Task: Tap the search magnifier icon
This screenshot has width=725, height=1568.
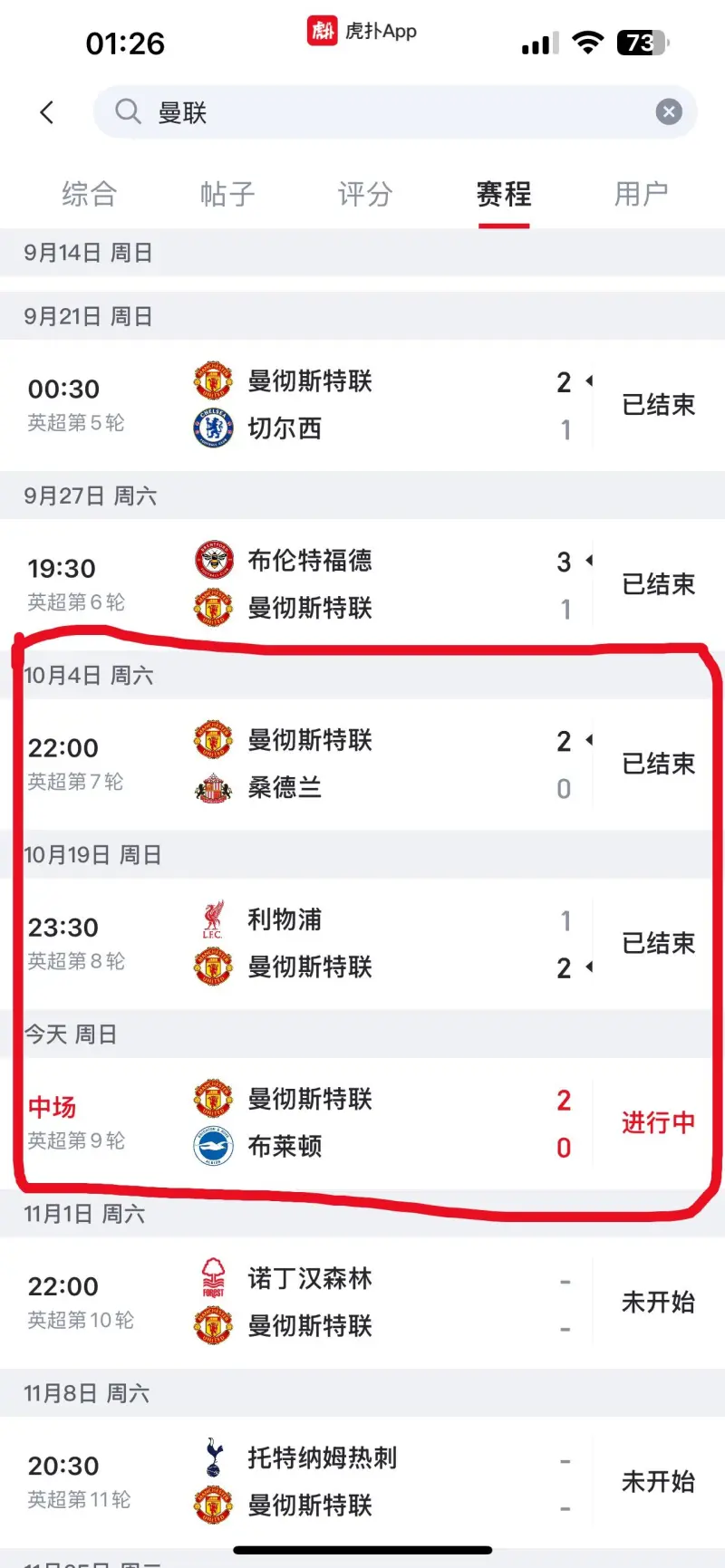Action: (128, 112)
